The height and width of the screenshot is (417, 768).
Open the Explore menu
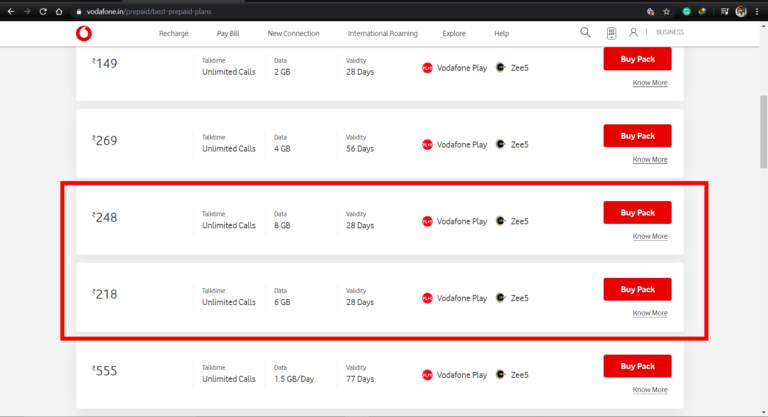454,33
